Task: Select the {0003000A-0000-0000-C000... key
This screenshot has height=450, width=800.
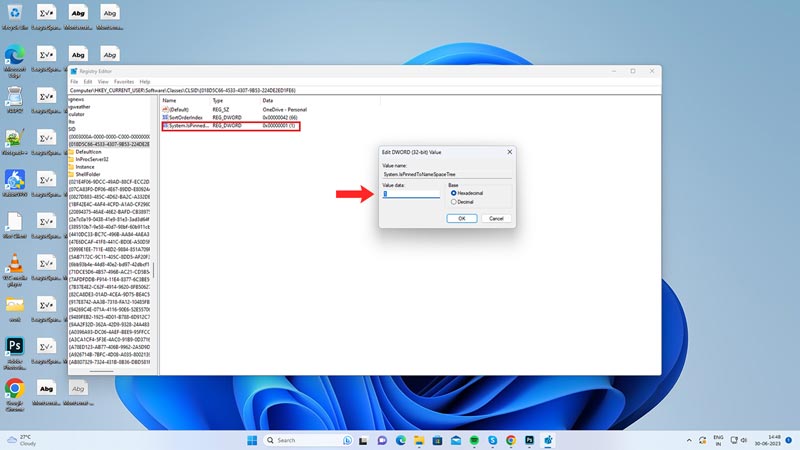Action: pos(109,137)
